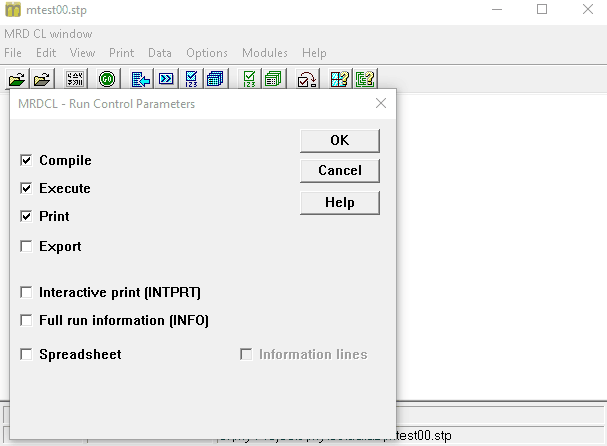Click the blue double-arrow forward toolbar icon
This screenshot has height=446, width=607.
[166, 79]
